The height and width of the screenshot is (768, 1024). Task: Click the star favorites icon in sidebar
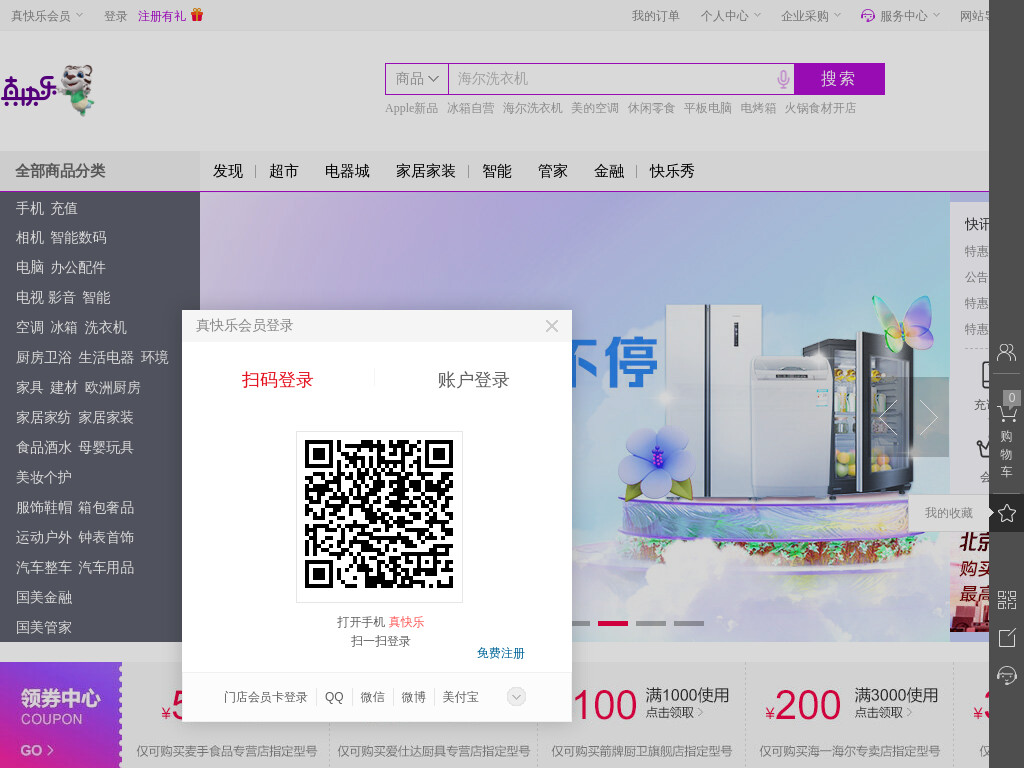(x=1006, y=513)
